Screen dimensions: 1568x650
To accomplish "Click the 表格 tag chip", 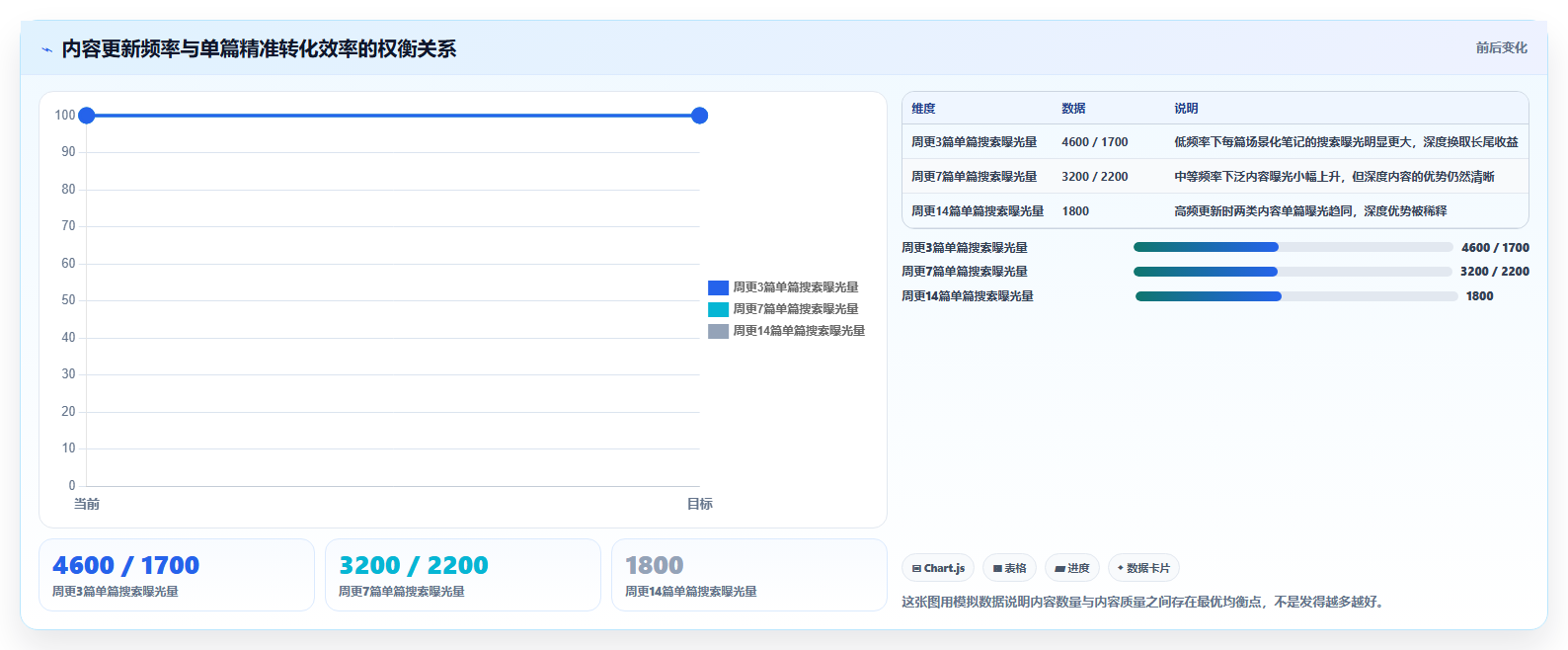I will 1009,568.
